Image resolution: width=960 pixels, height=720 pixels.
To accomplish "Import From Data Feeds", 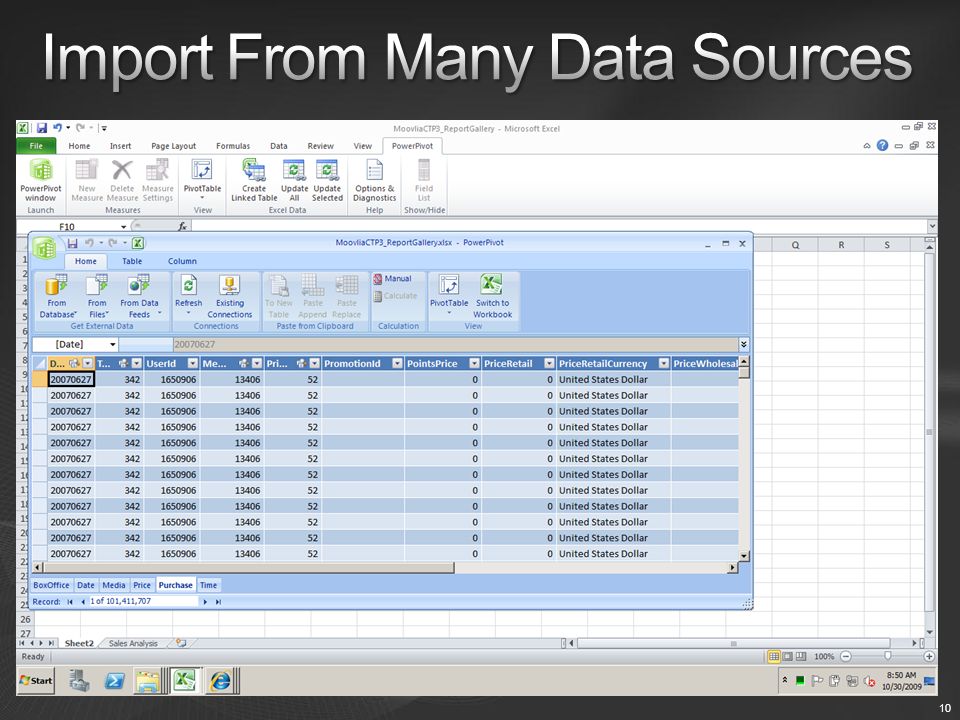I will click(140, 297).
